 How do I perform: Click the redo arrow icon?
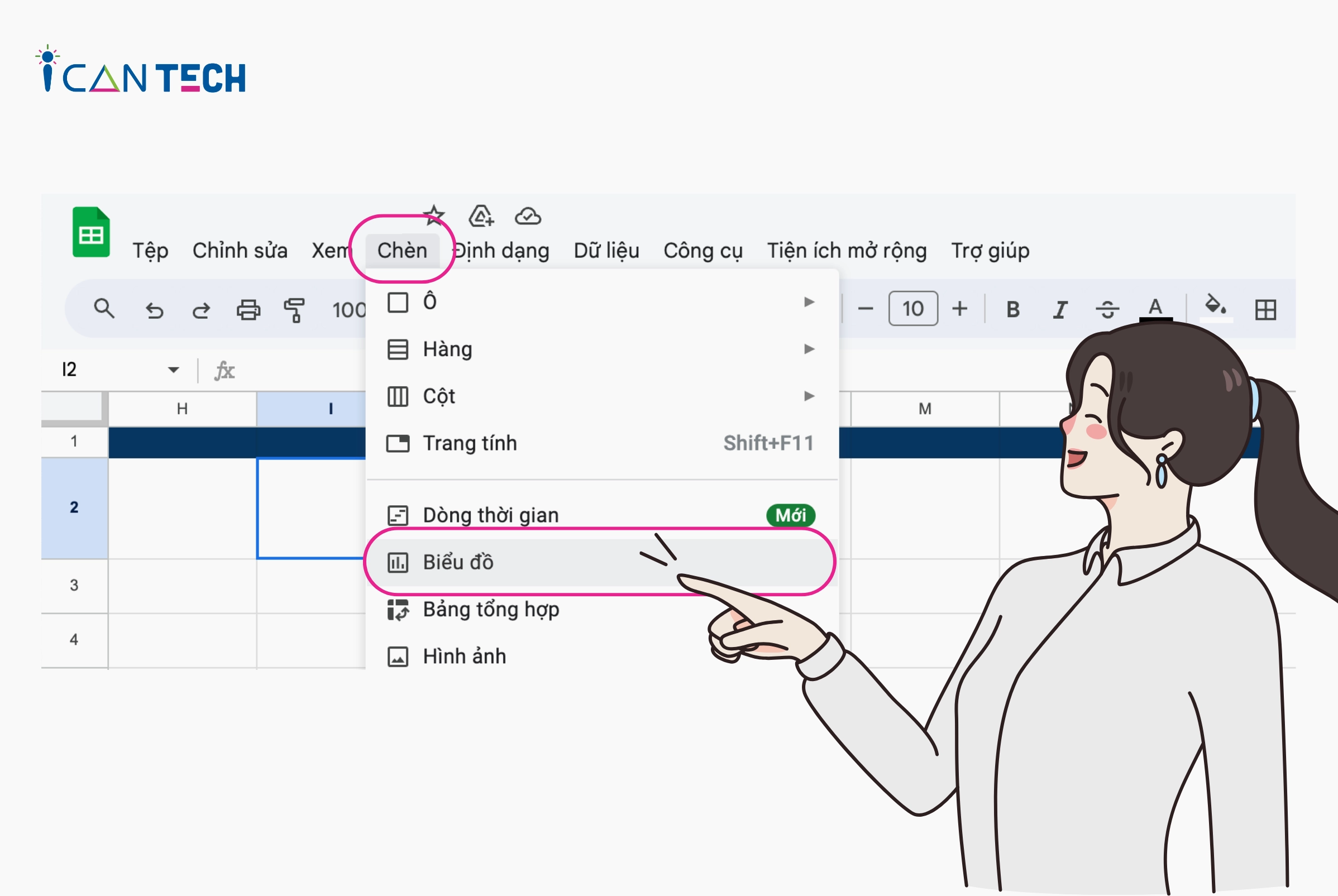coord(201,310)
